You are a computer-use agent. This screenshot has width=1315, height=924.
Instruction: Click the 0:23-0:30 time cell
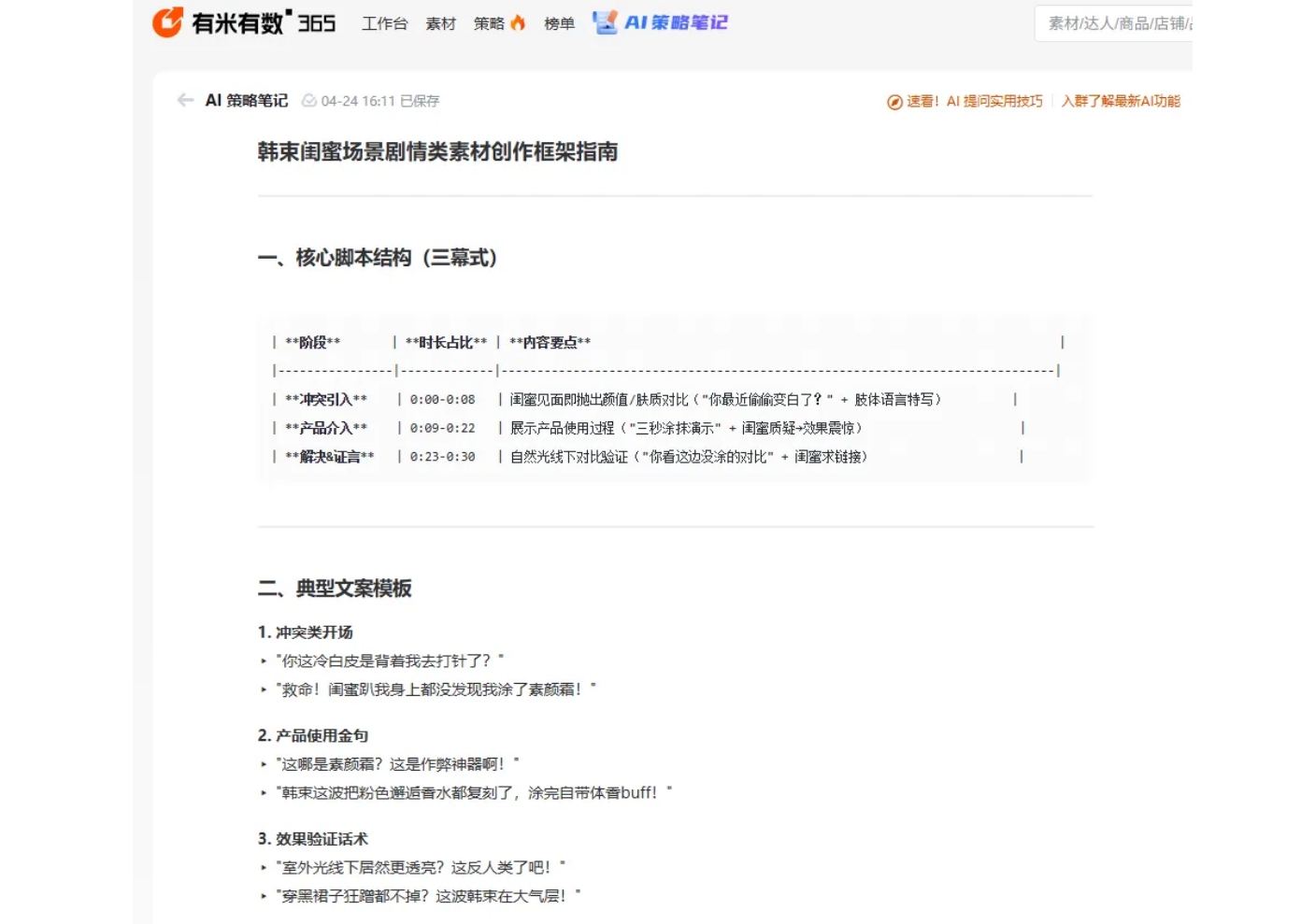coord(442,457)
